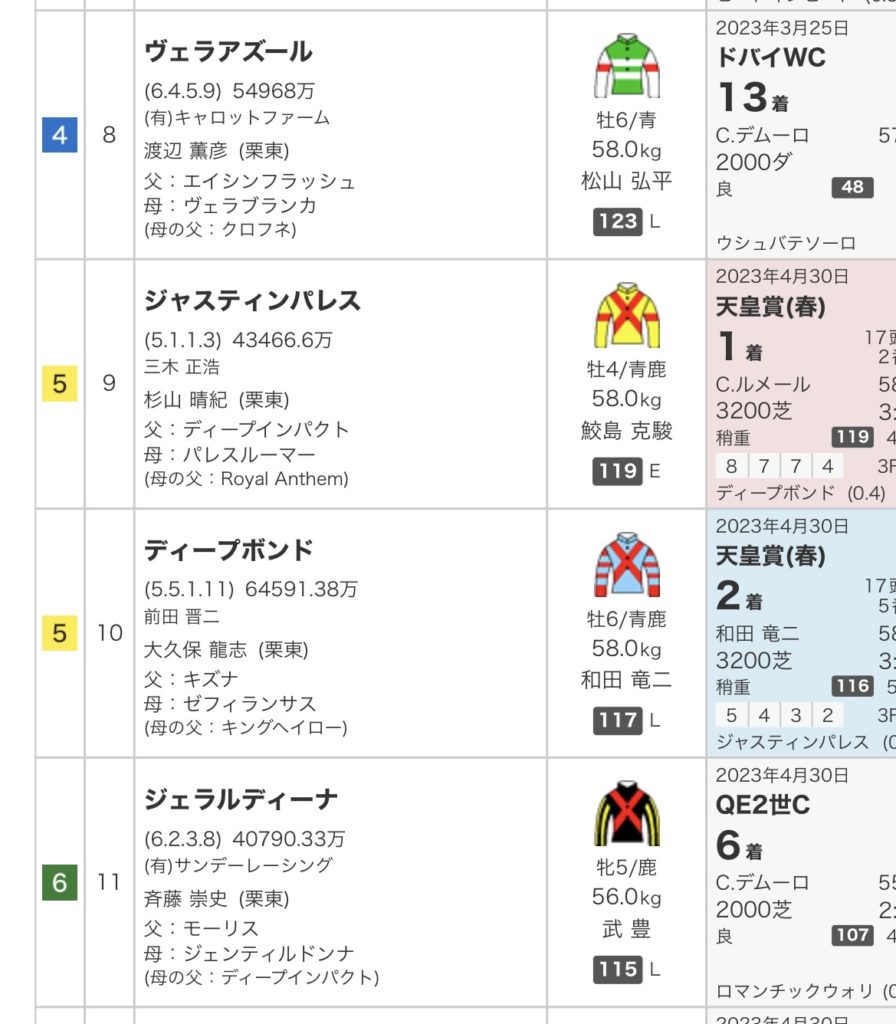This screenshot has width=896, height=1024.
Task: Click the light blue silk icon for ディープボンド
Action: (627, 565)
